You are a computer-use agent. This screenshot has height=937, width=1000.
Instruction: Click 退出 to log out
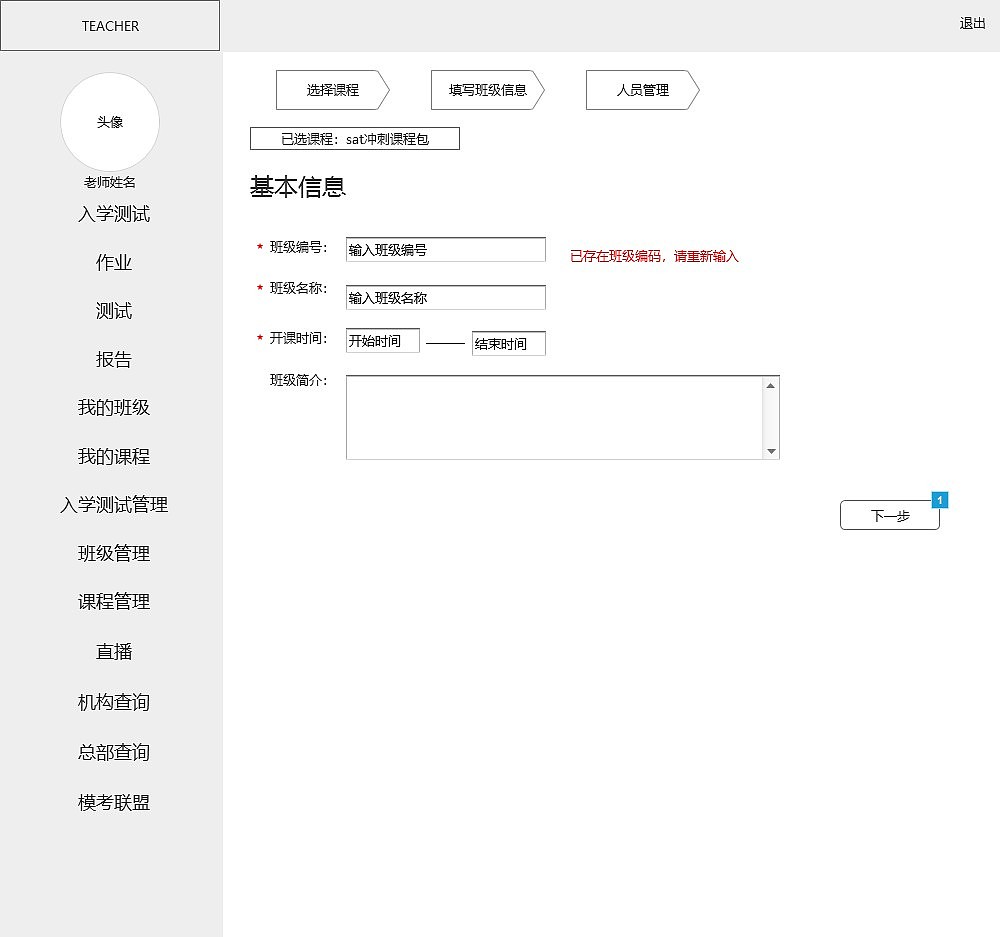973,24
